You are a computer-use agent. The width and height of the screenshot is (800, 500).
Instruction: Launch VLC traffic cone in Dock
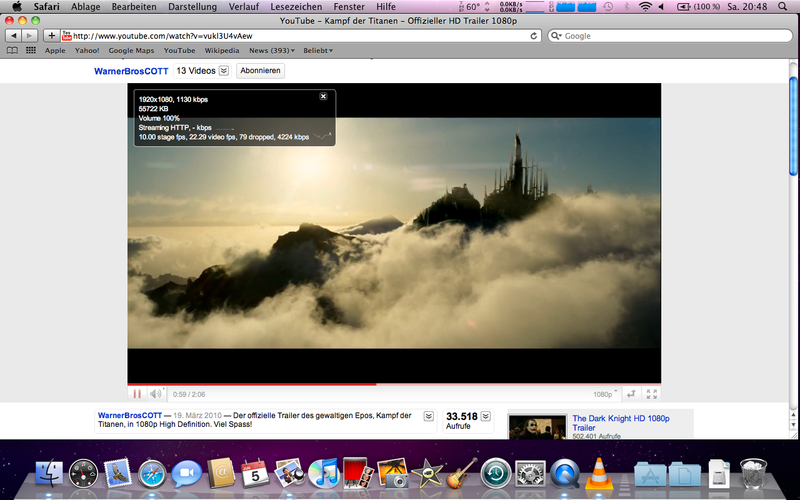click(x=598, y=473)
